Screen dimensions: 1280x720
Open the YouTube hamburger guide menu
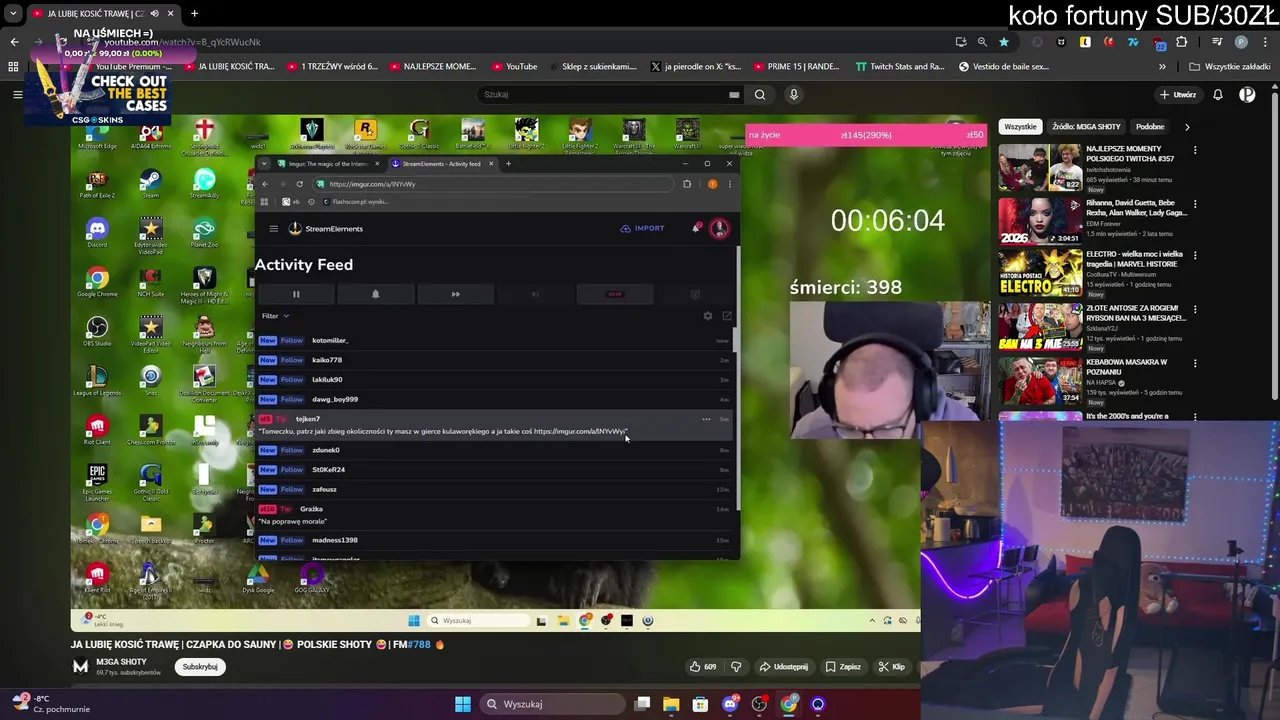pyautogui.click(x=17, y=95)
